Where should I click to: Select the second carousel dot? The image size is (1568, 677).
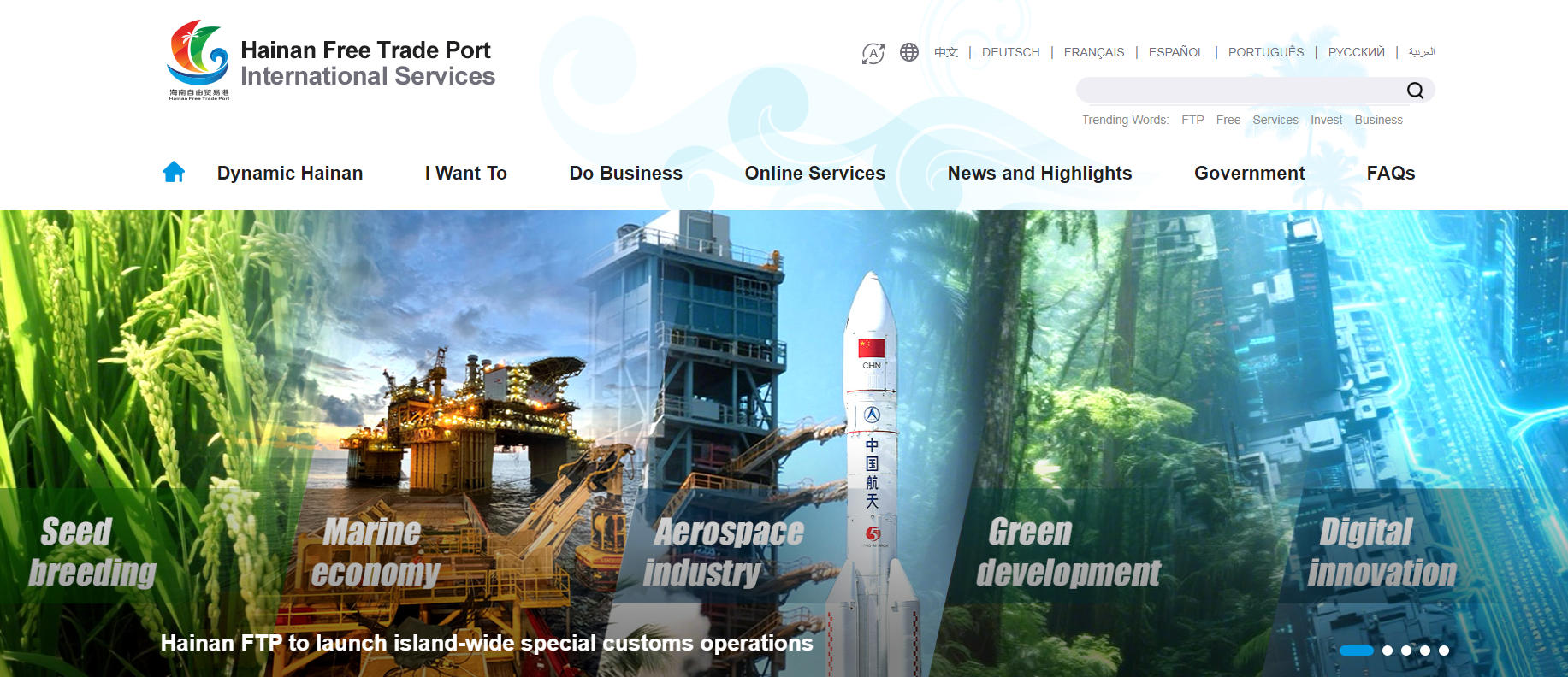coord(1388,651)
